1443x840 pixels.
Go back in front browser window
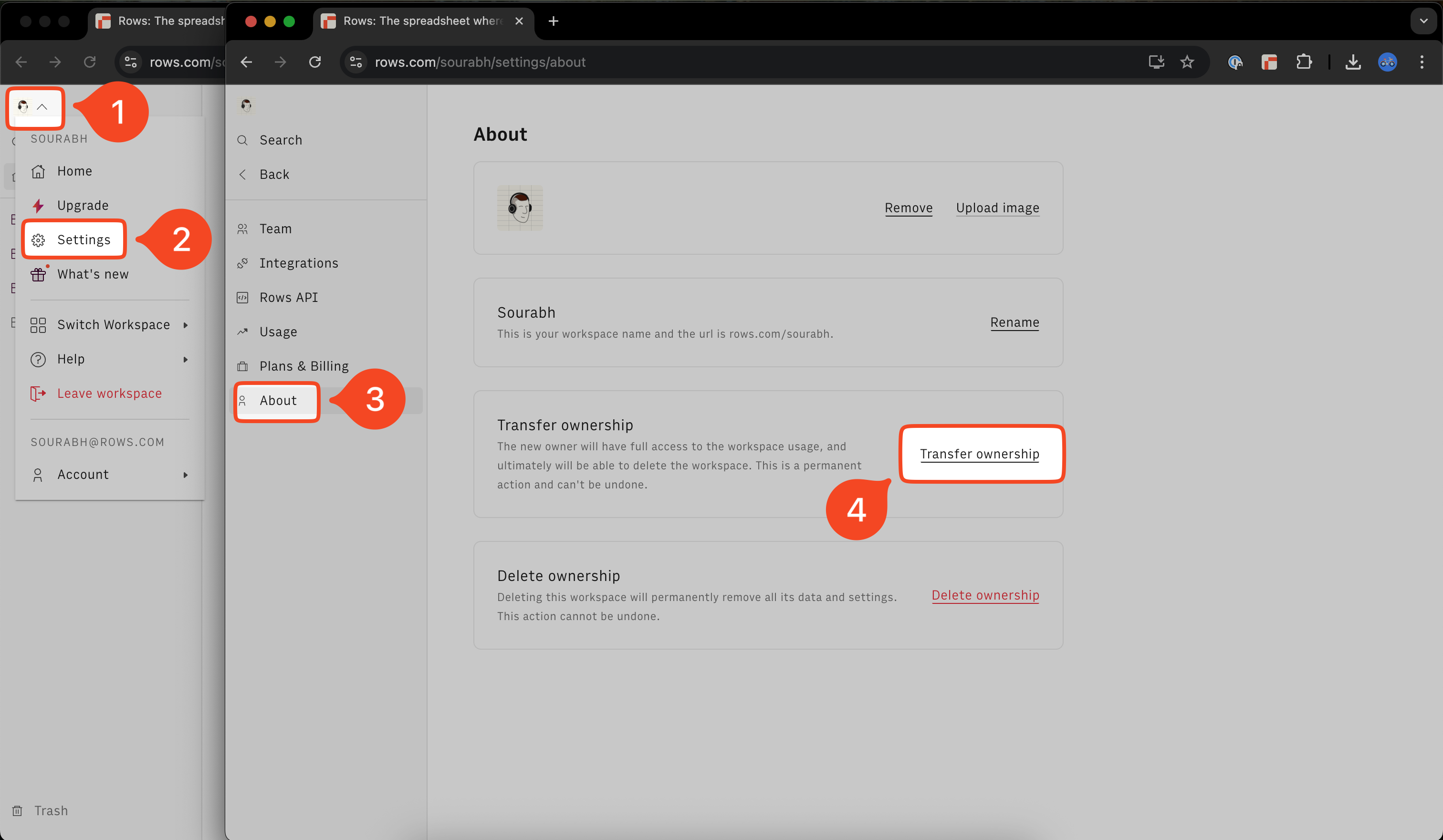pos(246,62)
